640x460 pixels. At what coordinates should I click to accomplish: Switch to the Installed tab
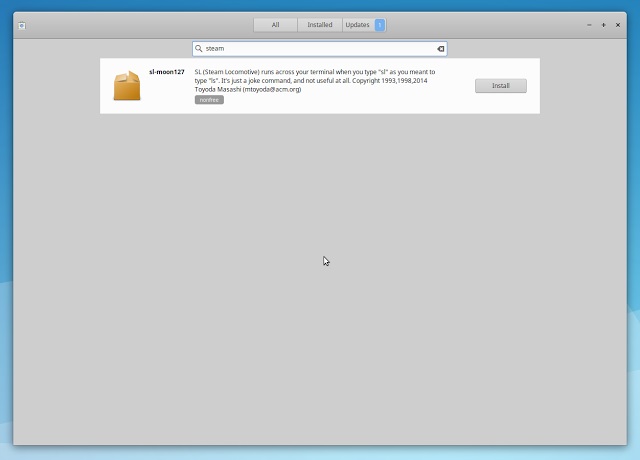tap(320, 25)
